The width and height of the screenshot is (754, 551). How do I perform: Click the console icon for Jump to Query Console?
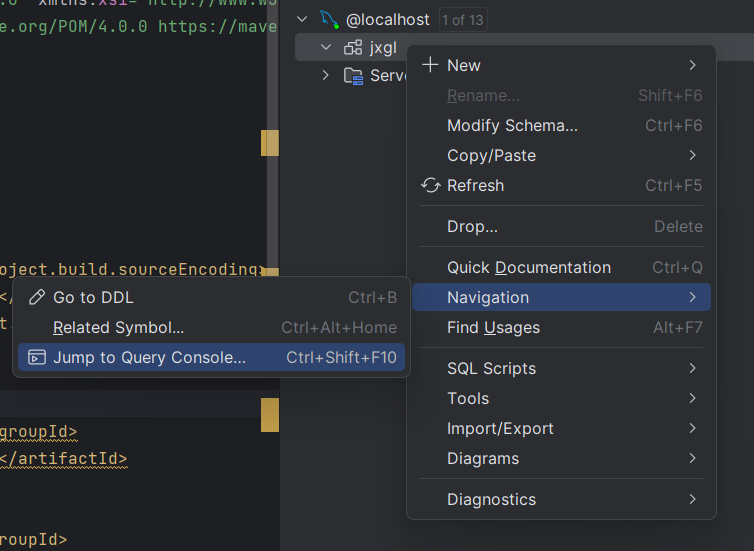point(37,357)
